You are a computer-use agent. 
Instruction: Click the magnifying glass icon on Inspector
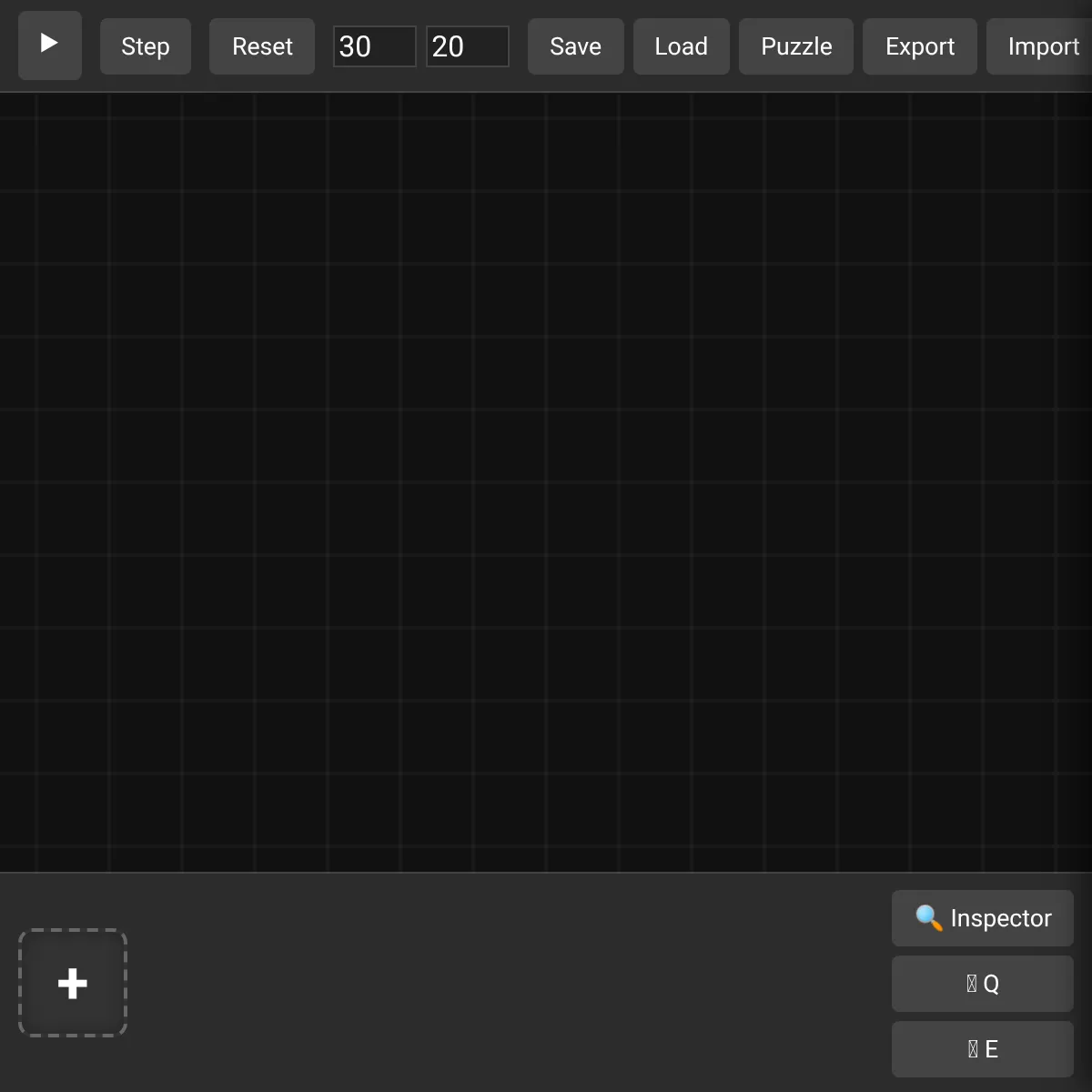[x=928, y=917]
